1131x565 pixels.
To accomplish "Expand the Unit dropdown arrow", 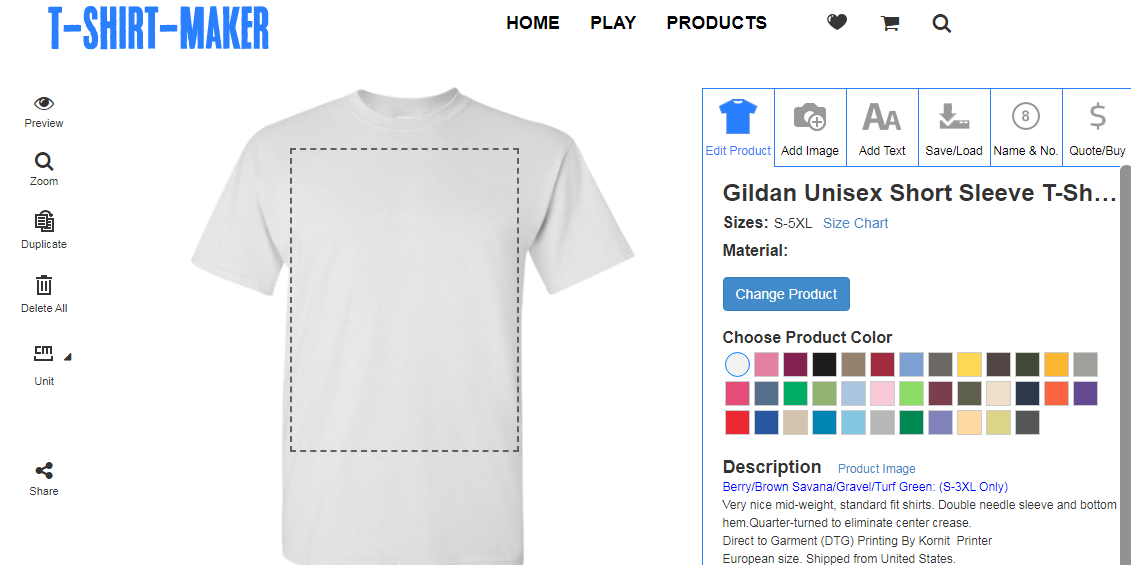I will click(68, 356).
